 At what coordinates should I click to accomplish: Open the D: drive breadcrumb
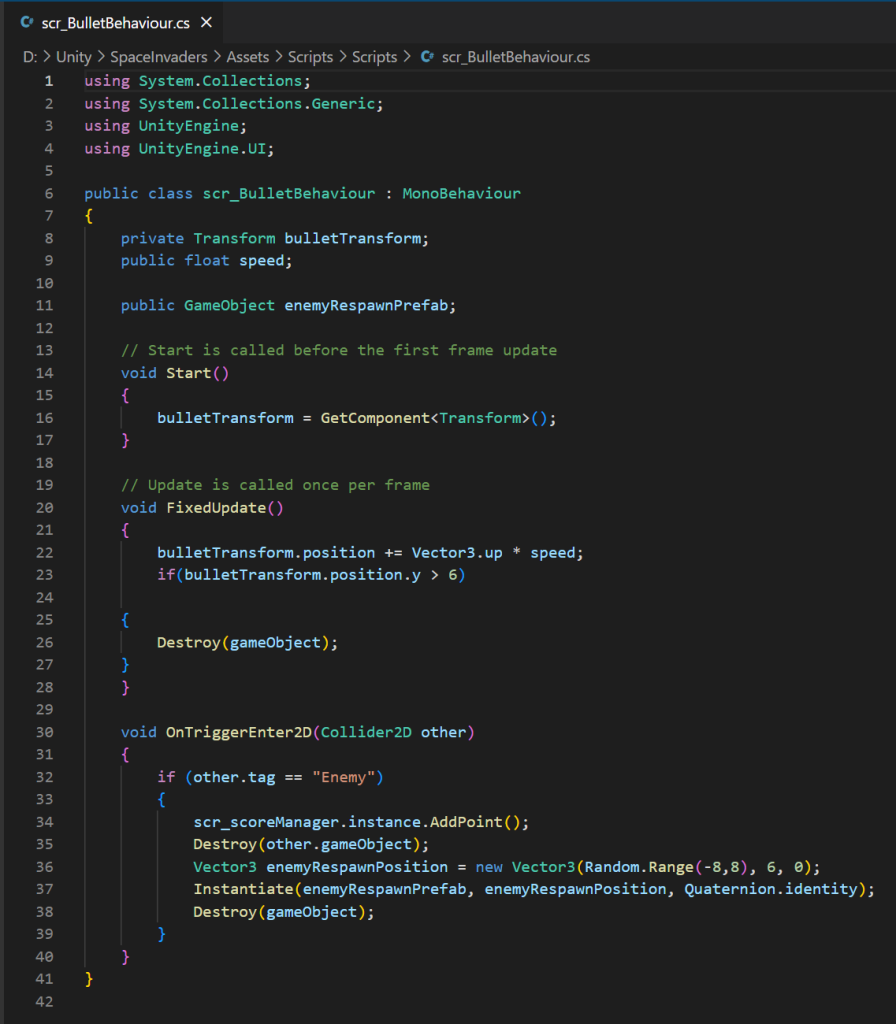(30, 57)
